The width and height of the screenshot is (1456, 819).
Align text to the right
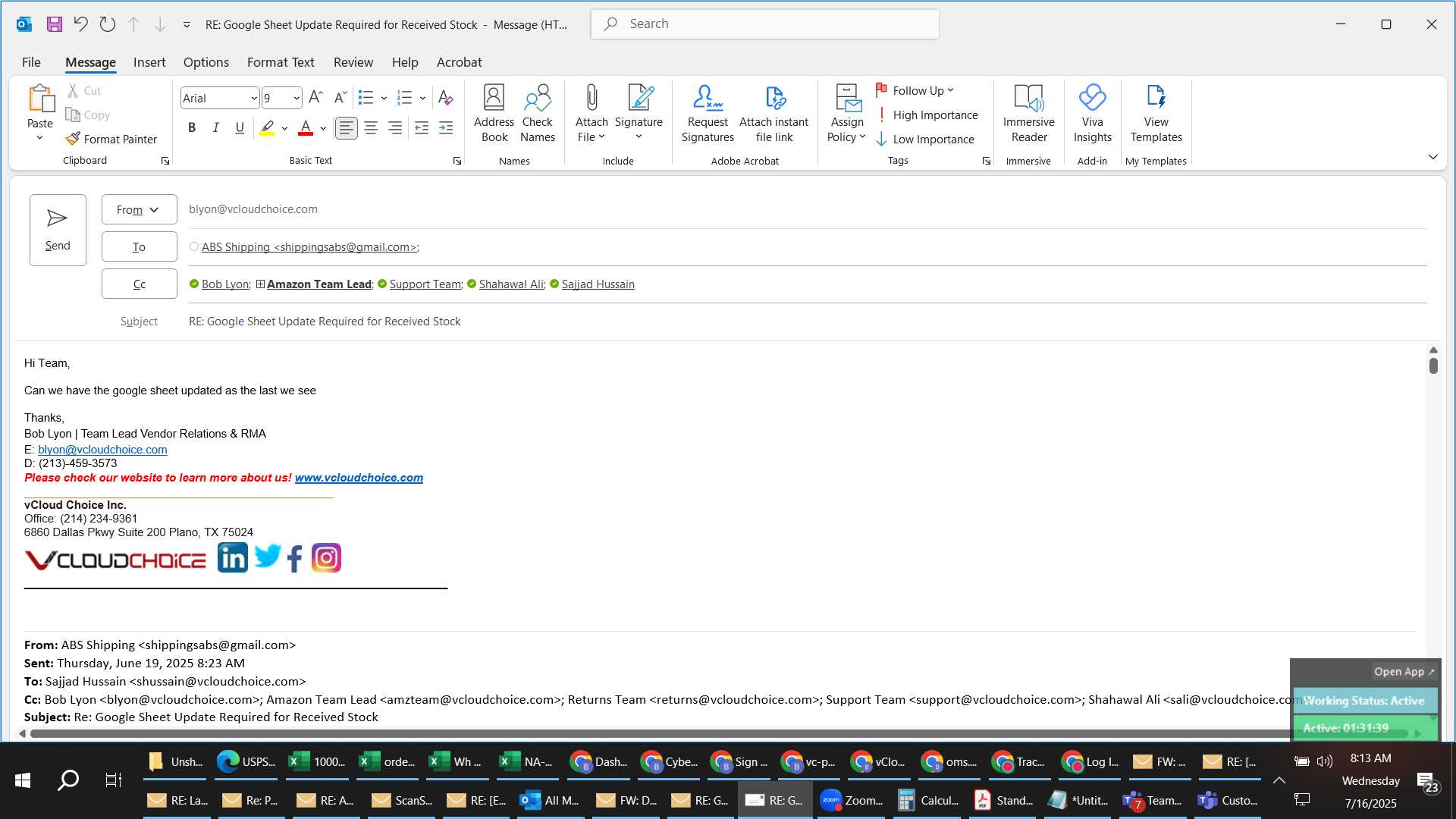coord(394,127)
